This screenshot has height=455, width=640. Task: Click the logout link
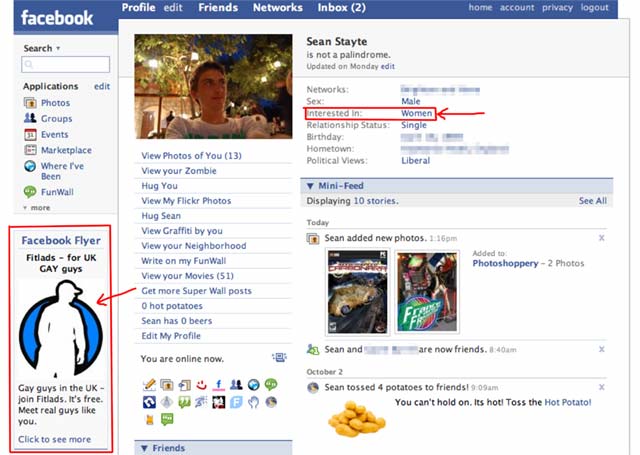pos(595,8)
